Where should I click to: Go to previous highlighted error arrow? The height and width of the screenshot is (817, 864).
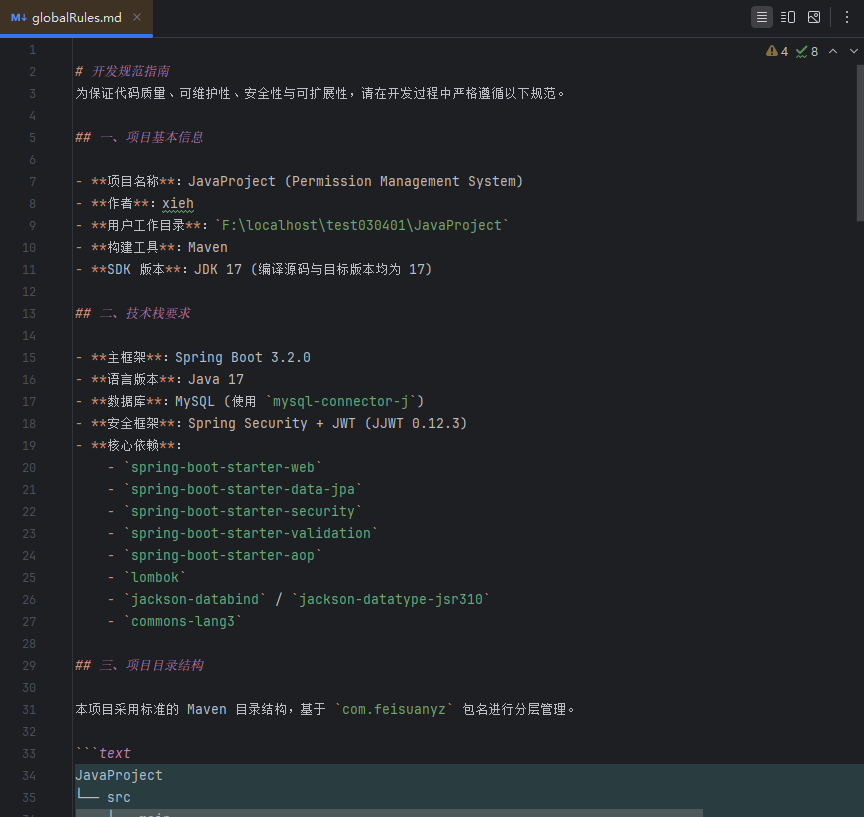pos(832,51)
